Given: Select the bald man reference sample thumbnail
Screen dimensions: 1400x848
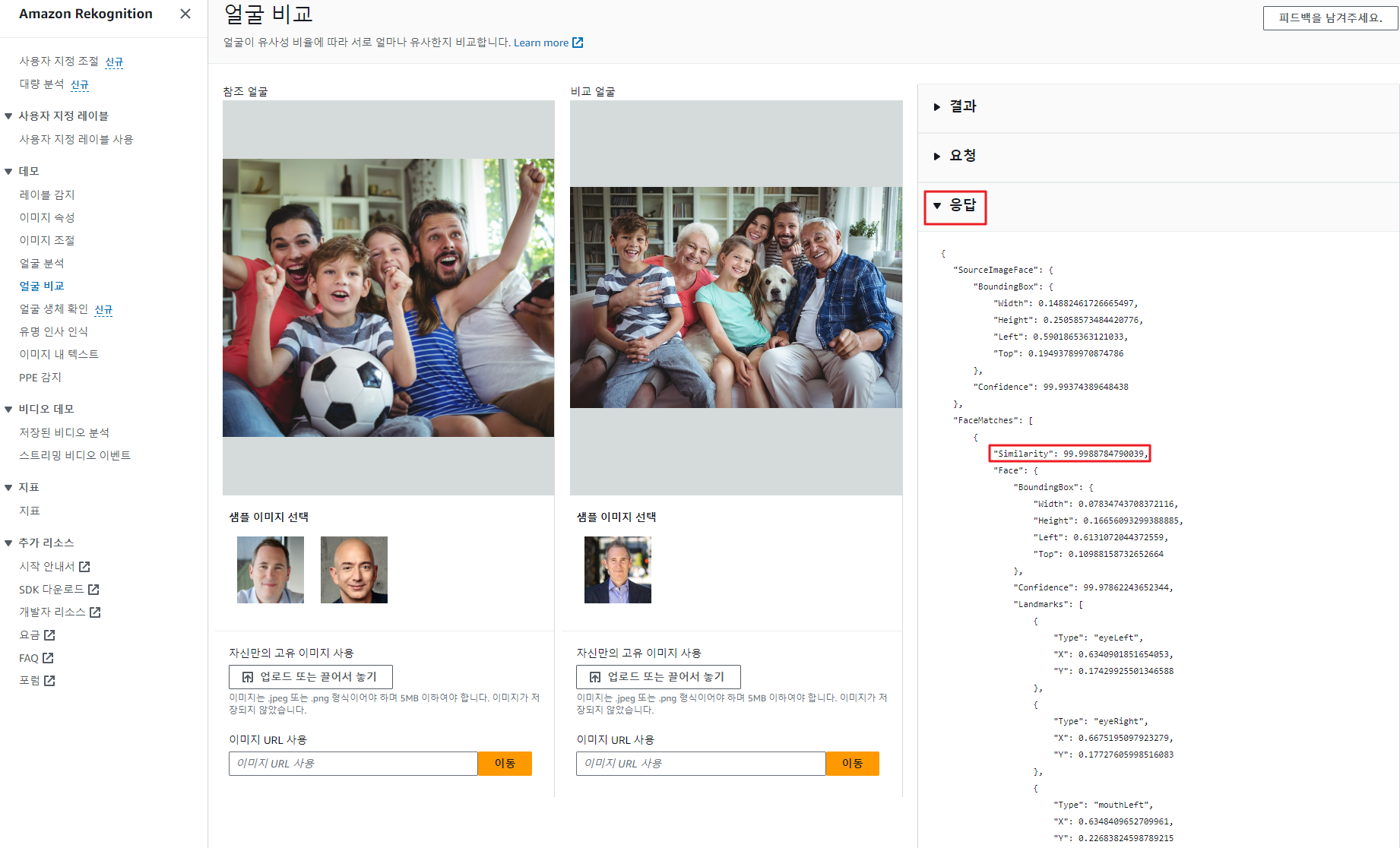Looking at the screenshot, I should [354, 570].
